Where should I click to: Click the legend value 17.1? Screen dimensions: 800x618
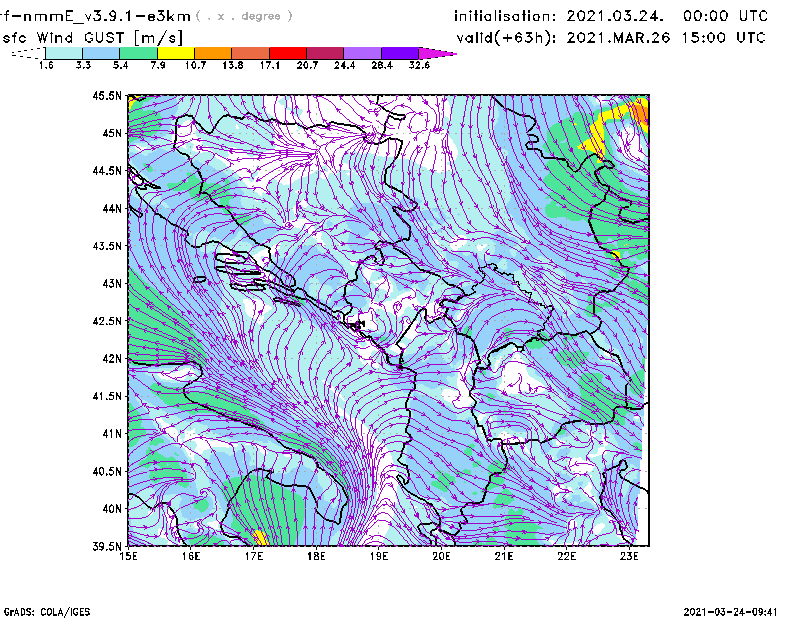point(270,65)
